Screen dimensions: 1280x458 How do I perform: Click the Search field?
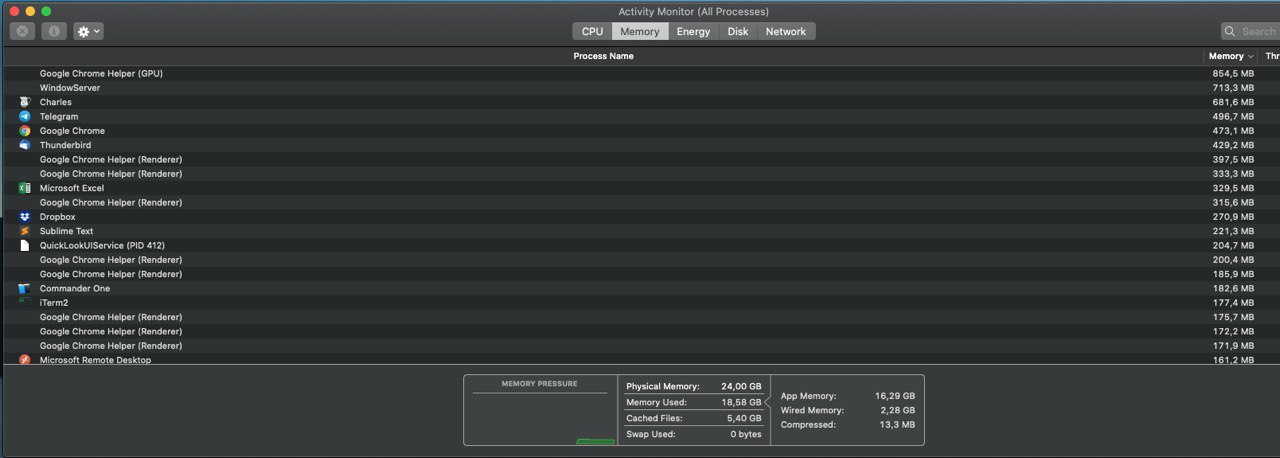pos(1250,31)
